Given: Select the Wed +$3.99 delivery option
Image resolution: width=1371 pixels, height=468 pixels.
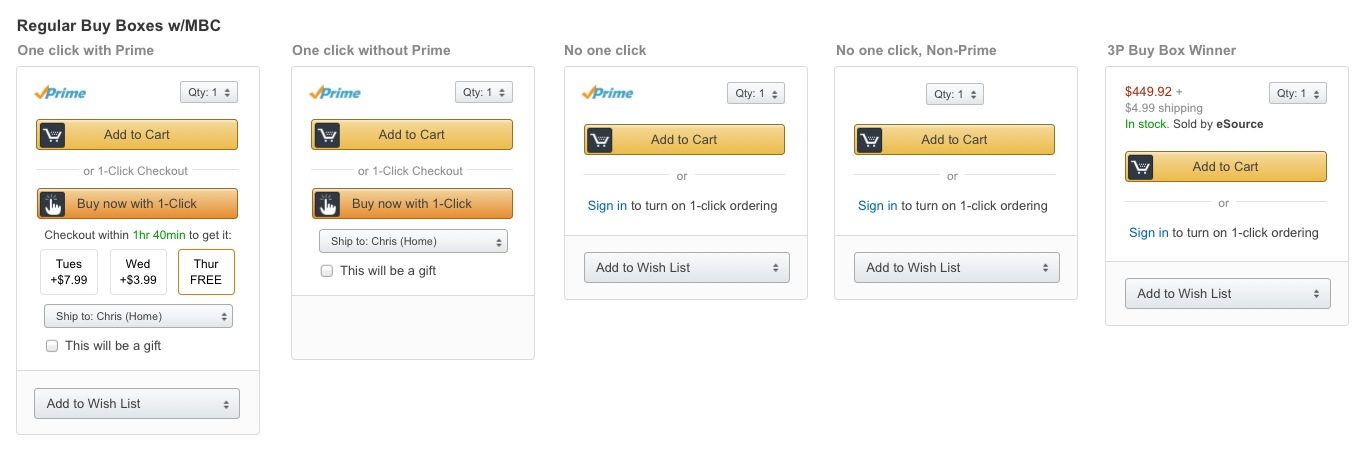Looking at the screenshot, I should [x=138, y=272].
